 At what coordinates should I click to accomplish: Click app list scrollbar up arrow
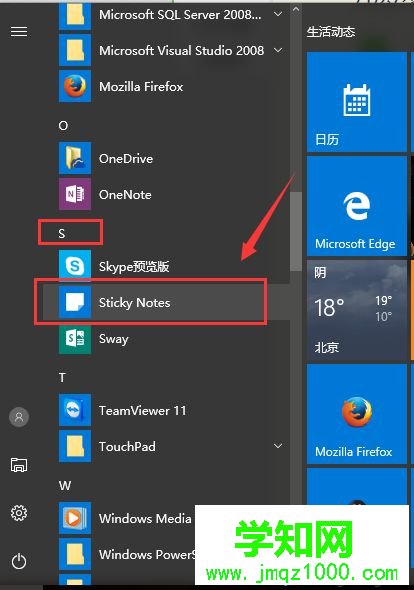coord(296,9)
